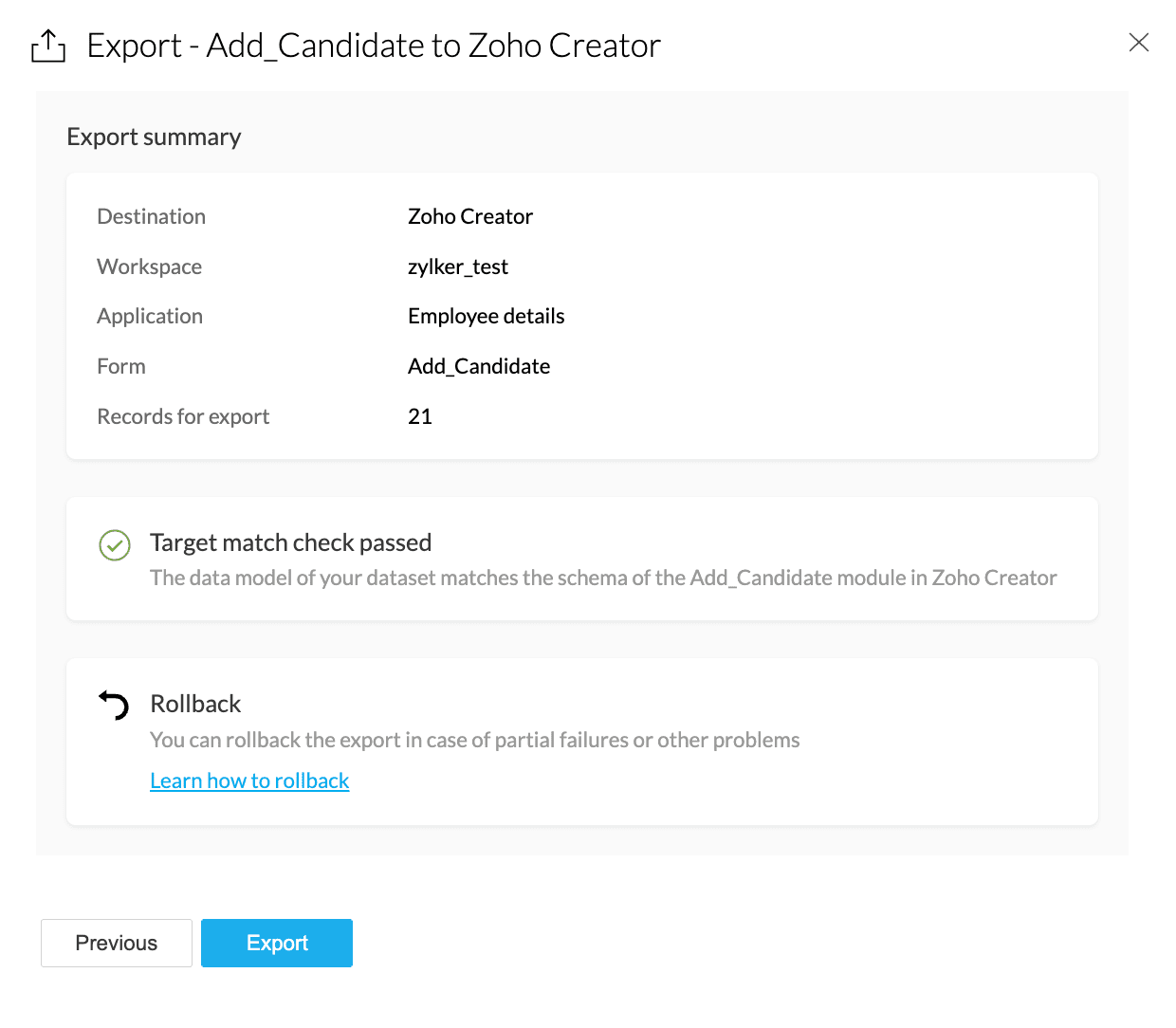
Task: Click the zylker_test workspace value
Action: [x=457, y=266]
